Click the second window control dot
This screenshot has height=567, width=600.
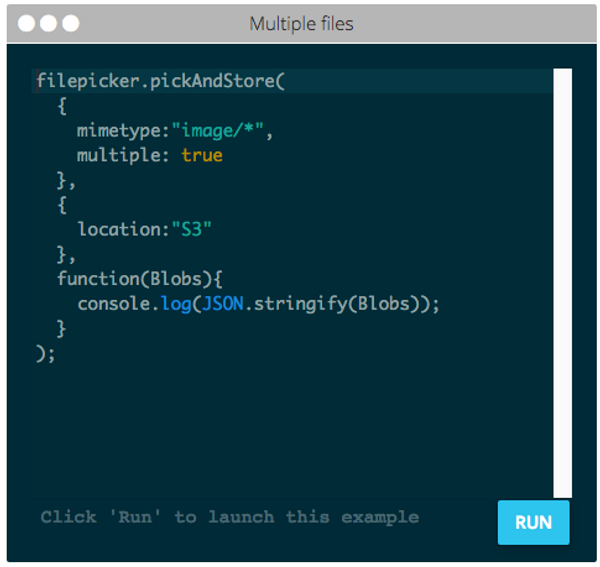49,23
